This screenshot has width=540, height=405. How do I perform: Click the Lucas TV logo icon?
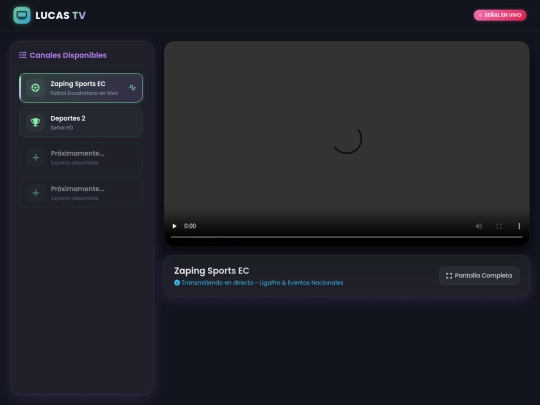(x=22, y=15)
